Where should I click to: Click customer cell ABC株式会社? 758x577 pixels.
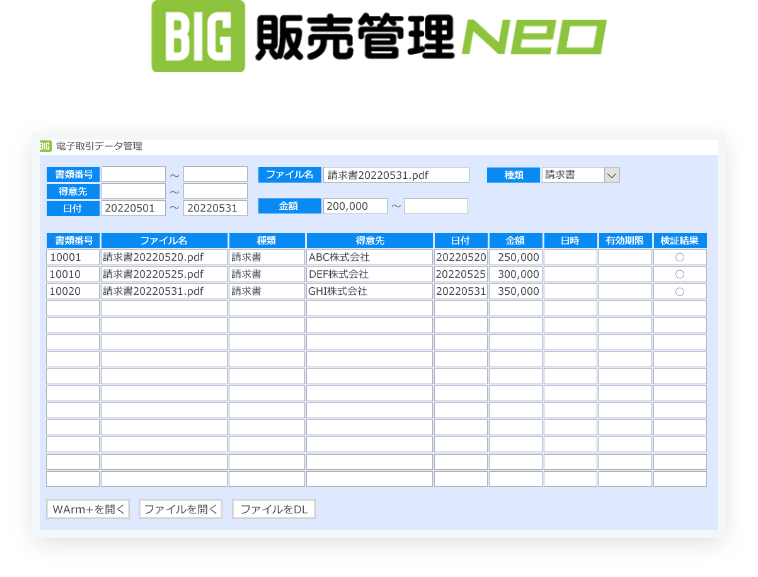point(369,257)
